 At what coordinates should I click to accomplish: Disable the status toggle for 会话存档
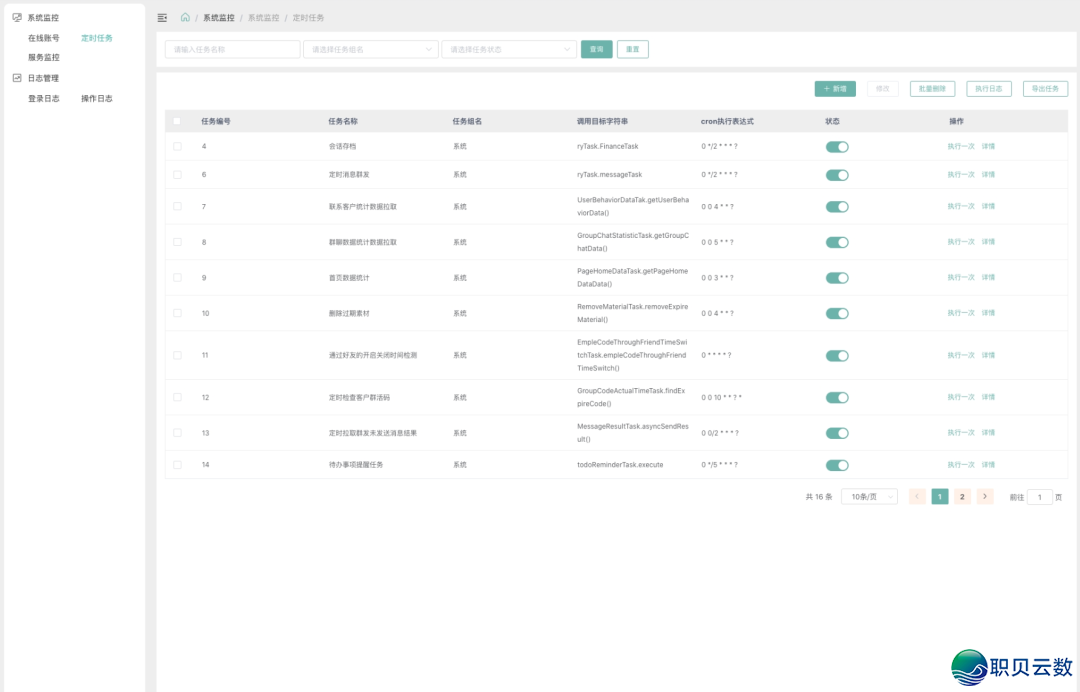click(x=837, y=146)
